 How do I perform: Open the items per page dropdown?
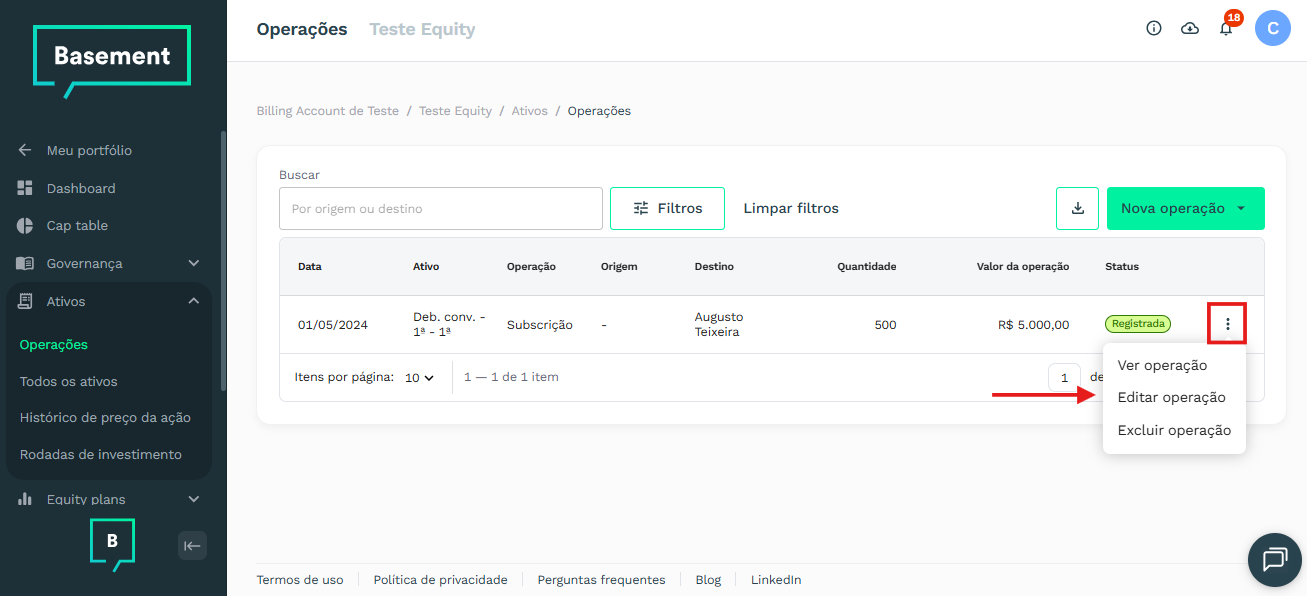coord(419,378)
